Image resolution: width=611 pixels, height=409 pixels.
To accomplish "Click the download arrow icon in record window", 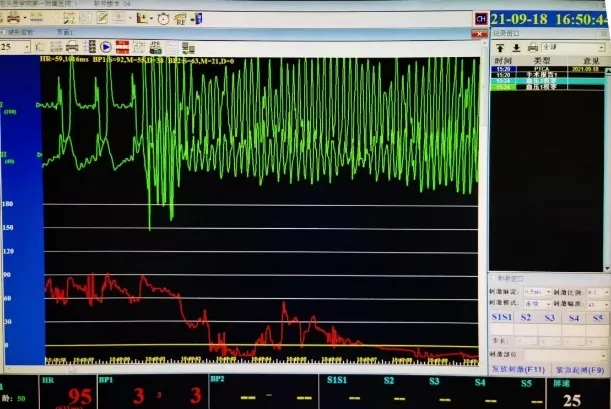I will coord(516,46).
